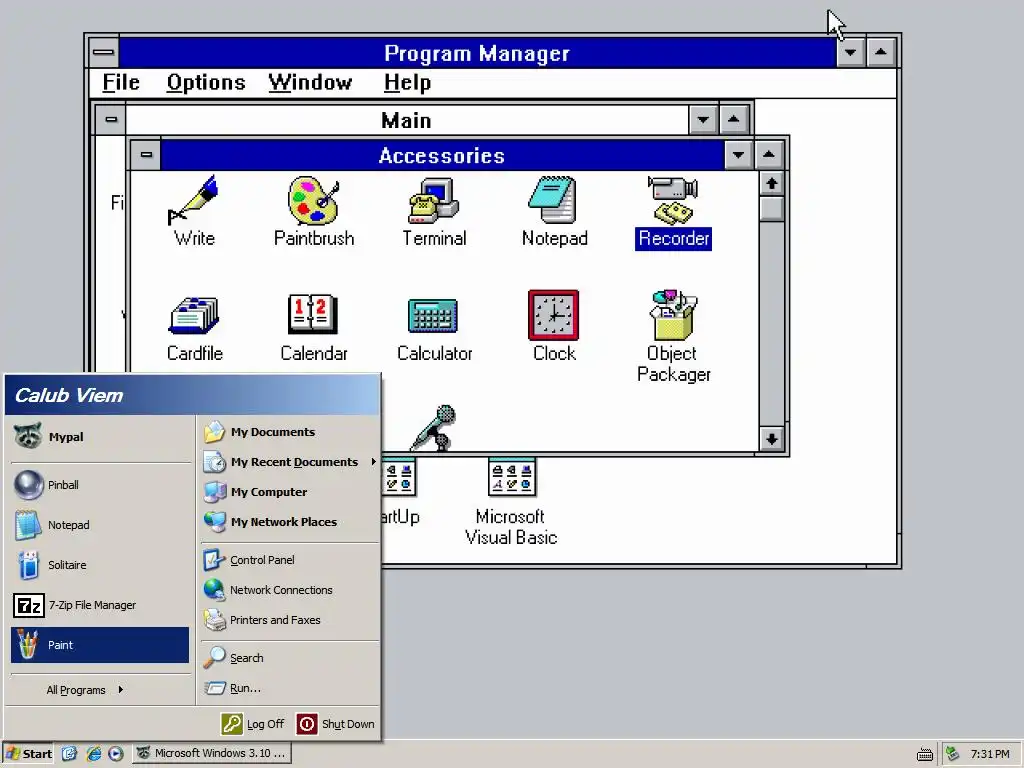This screenshot has height=768, width=1024.
Task: Click the 7:31 PM clock
Action: [990, 754]
